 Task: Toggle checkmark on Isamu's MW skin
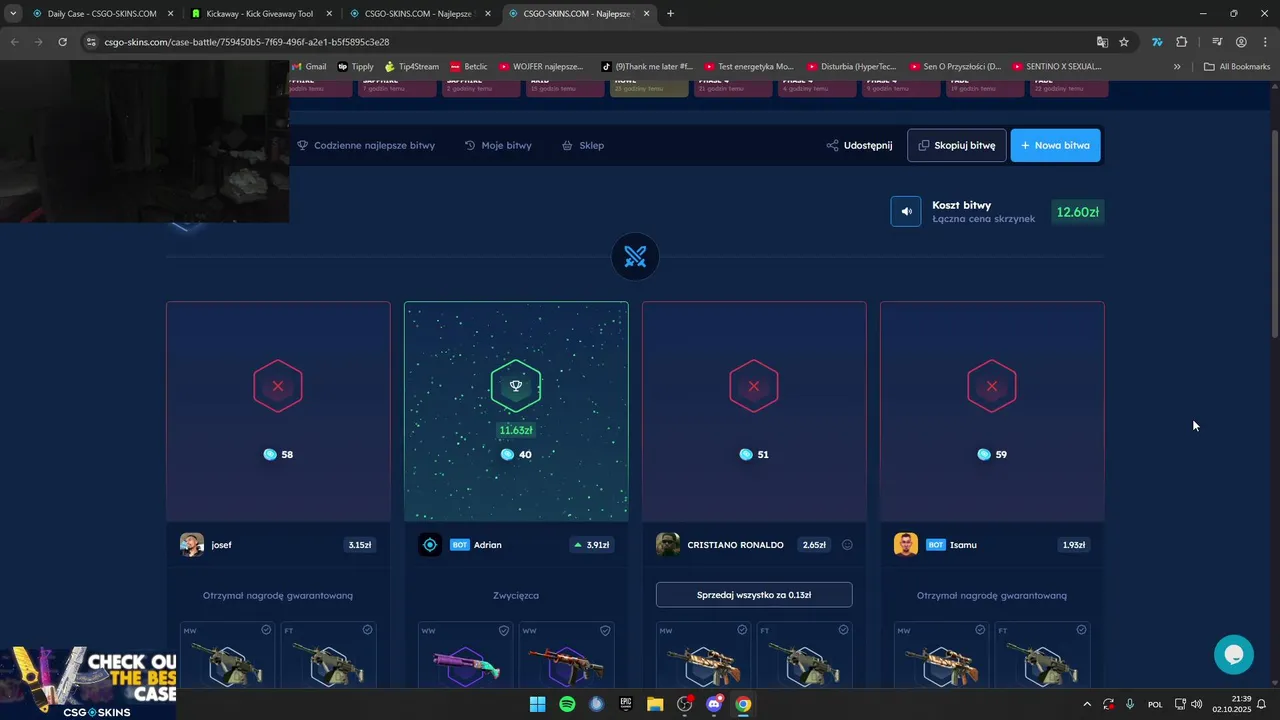980,630
